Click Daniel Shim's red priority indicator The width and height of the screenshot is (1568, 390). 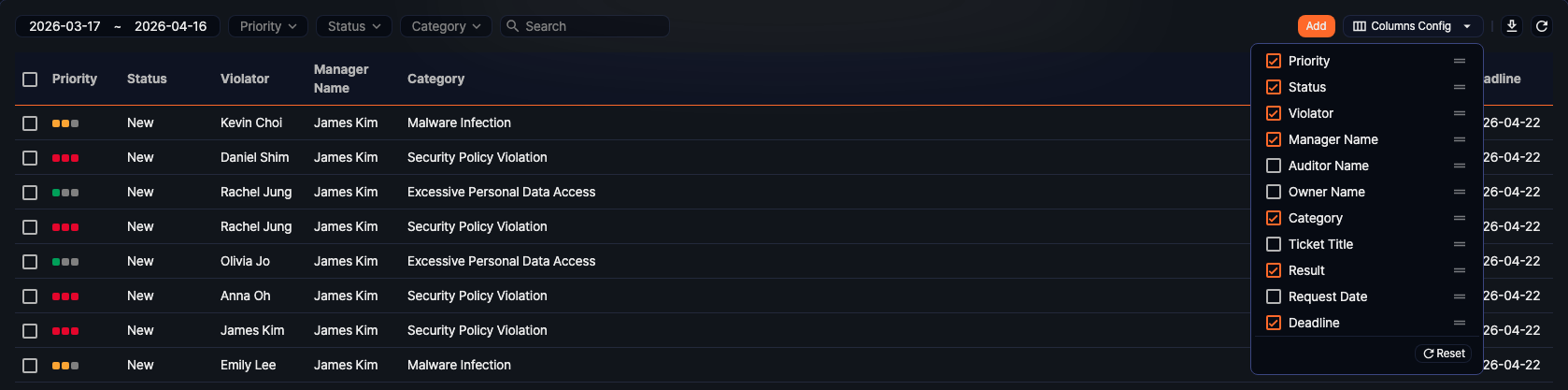click(65, 158)
